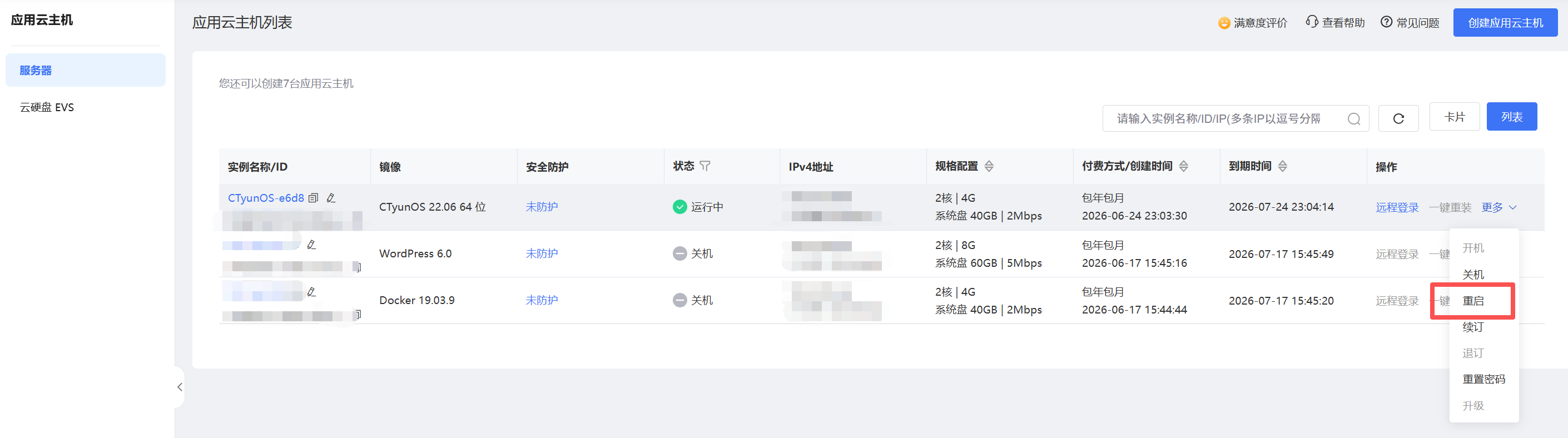This screenshot has height=438, width=1568.
Task: Open 满意度评价 feedback
Action: pyautogui.click(x=1253, y=23)
